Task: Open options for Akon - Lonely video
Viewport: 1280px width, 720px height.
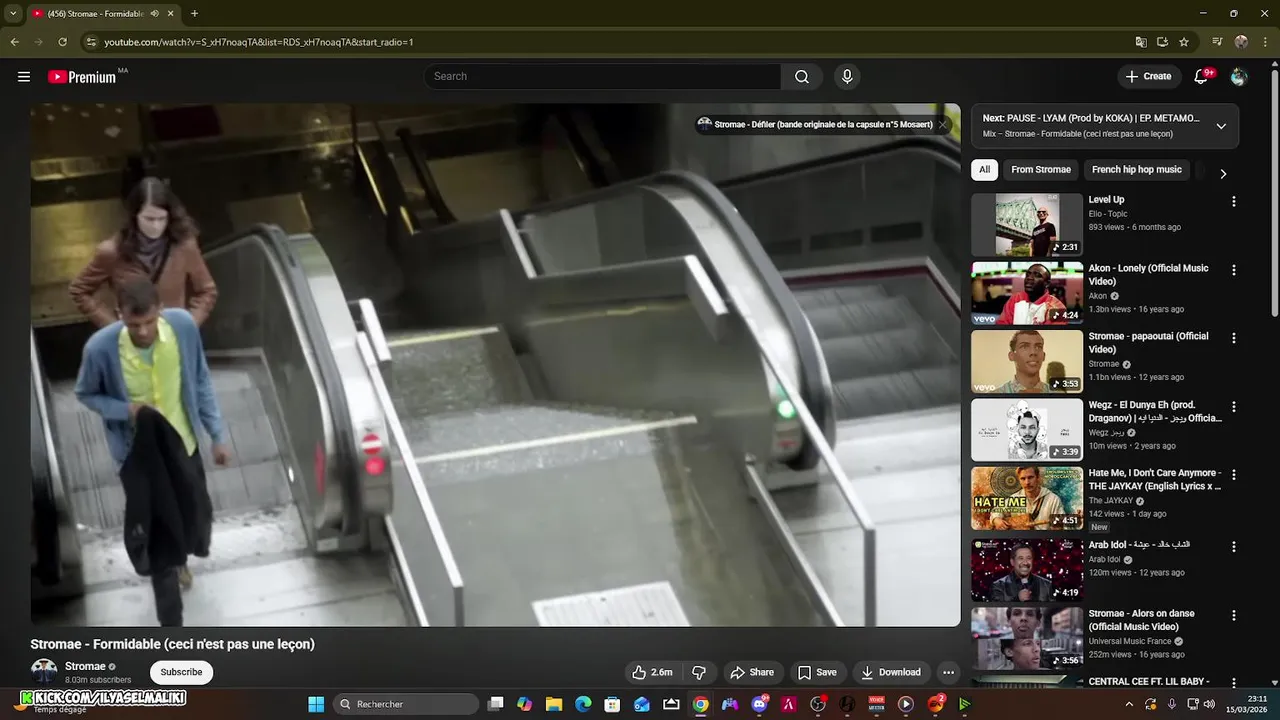Action: tap(1233, 270)
